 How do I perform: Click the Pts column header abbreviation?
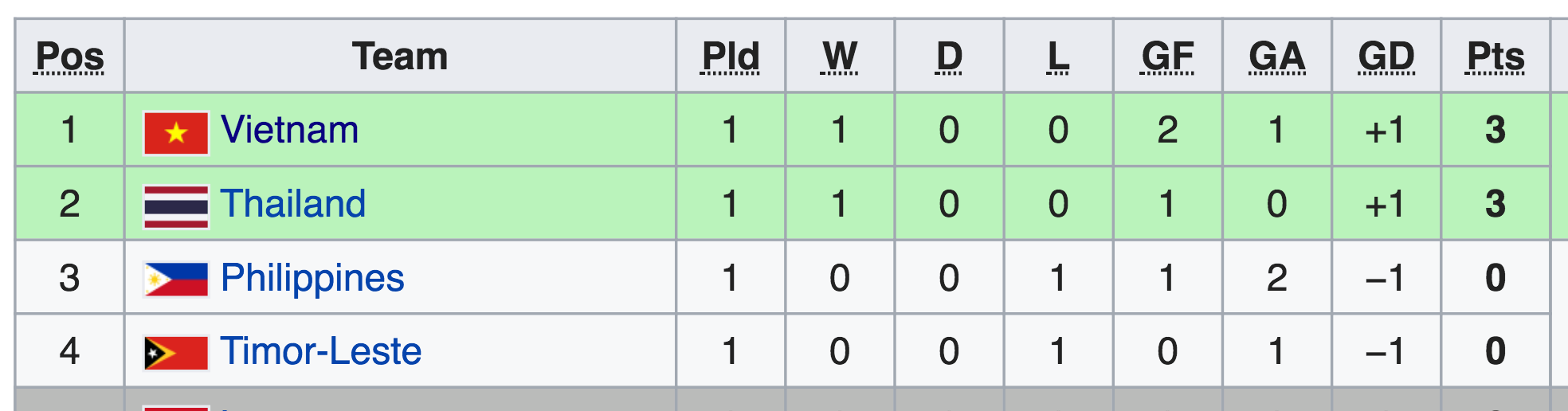1495,57
